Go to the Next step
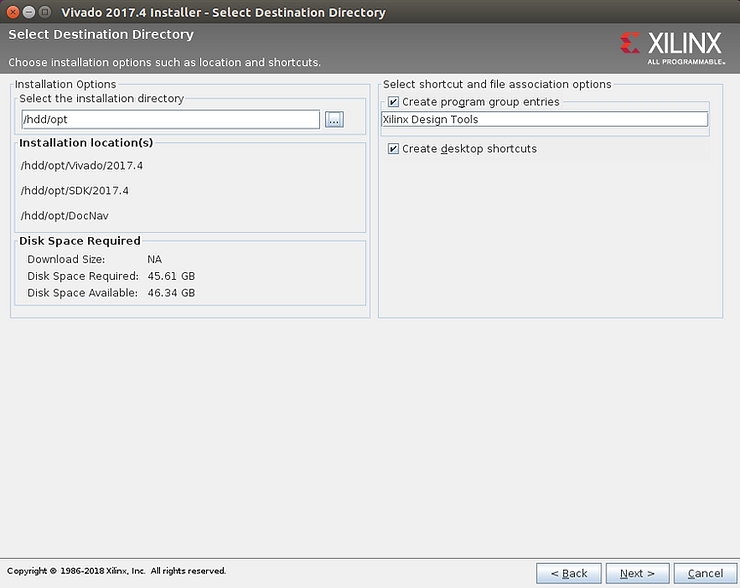This screenshot has height=588, width=740. click(x=637, y=573)
